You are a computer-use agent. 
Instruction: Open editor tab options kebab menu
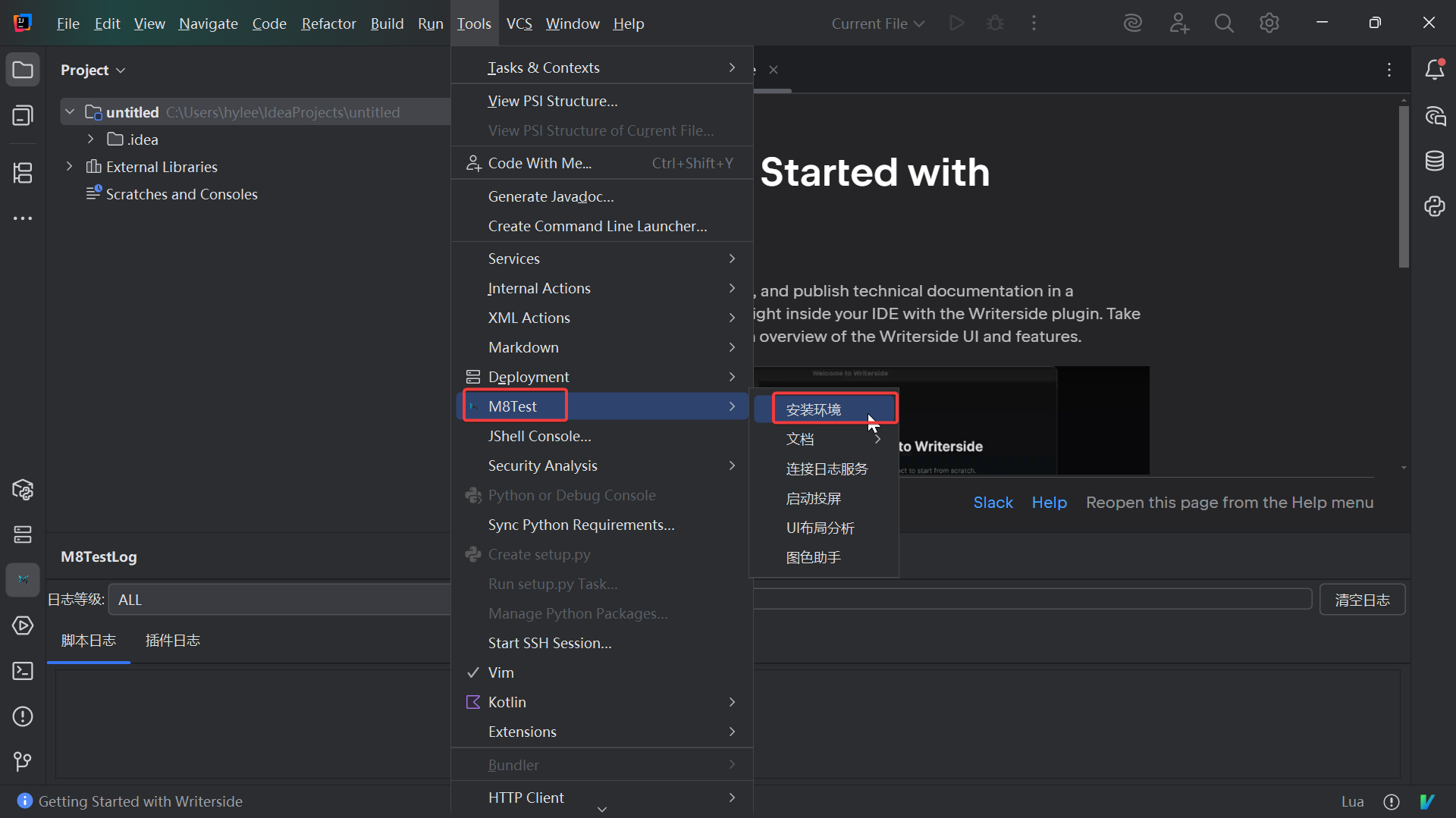pos(1389,70)
